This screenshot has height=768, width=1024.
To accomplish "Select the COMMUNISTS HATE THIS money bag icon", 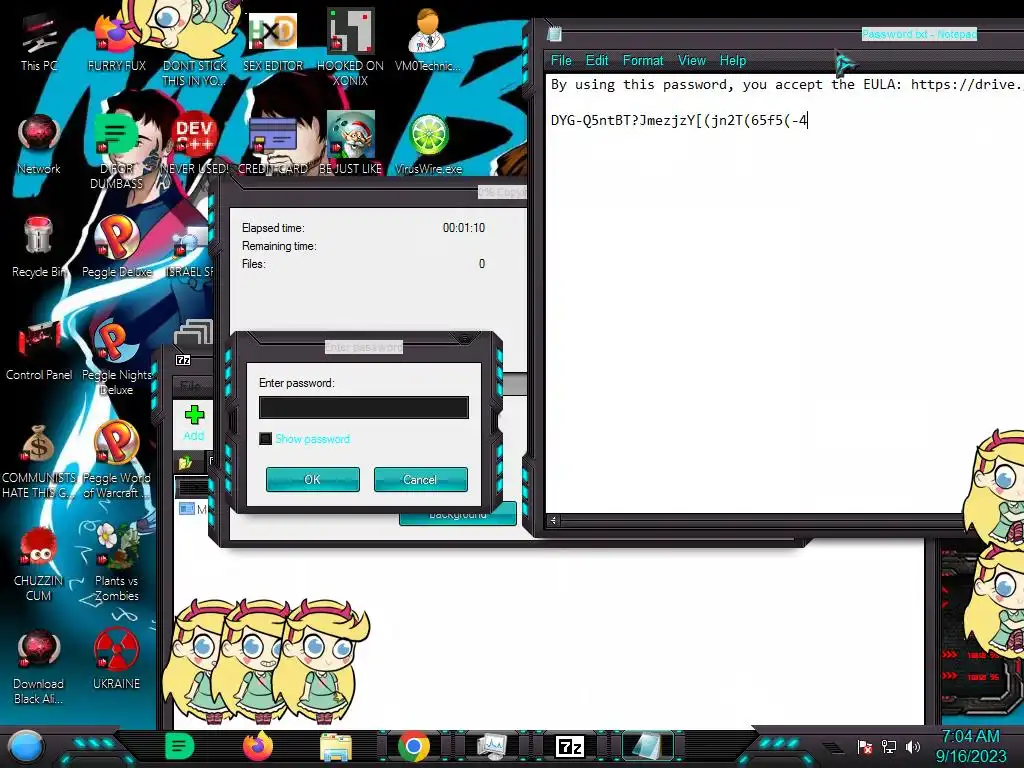I will click(39, 461).
